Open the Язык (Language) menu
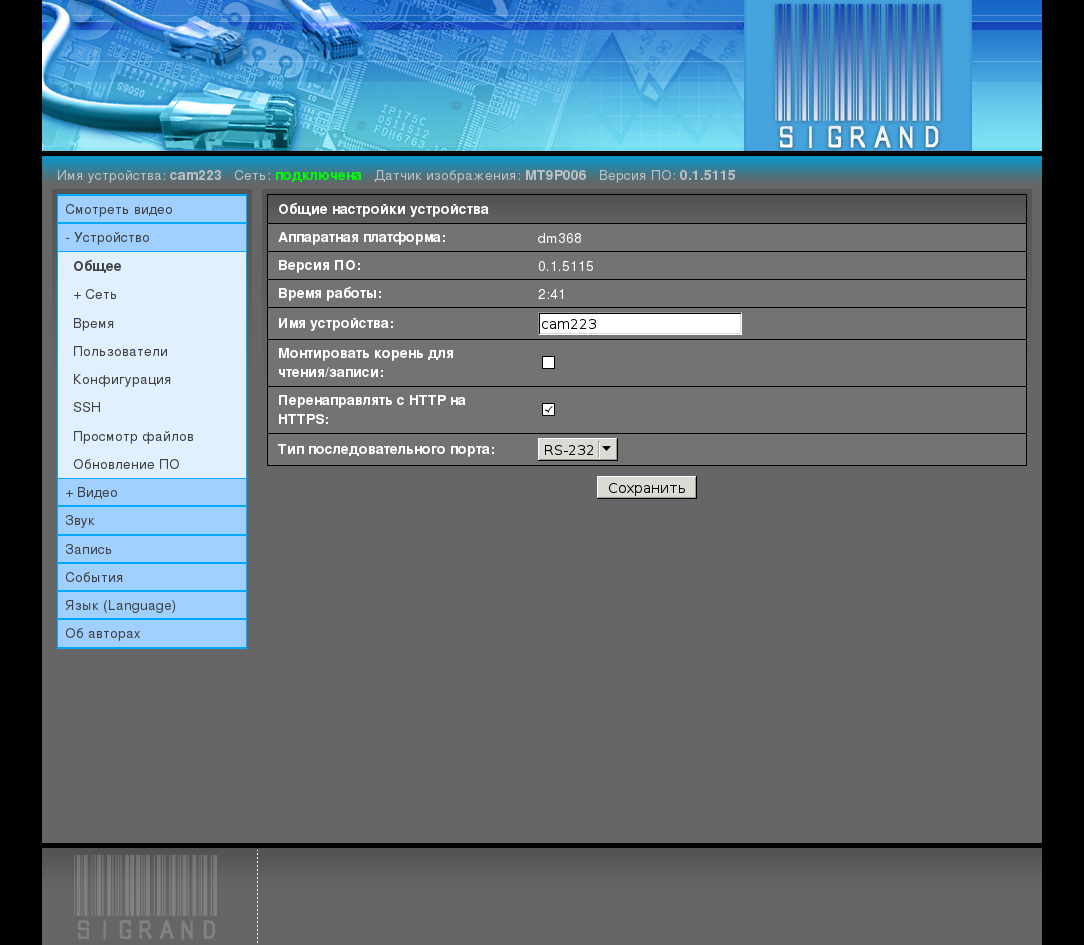Screen dimensions: 1084x945 click(152, 605)
